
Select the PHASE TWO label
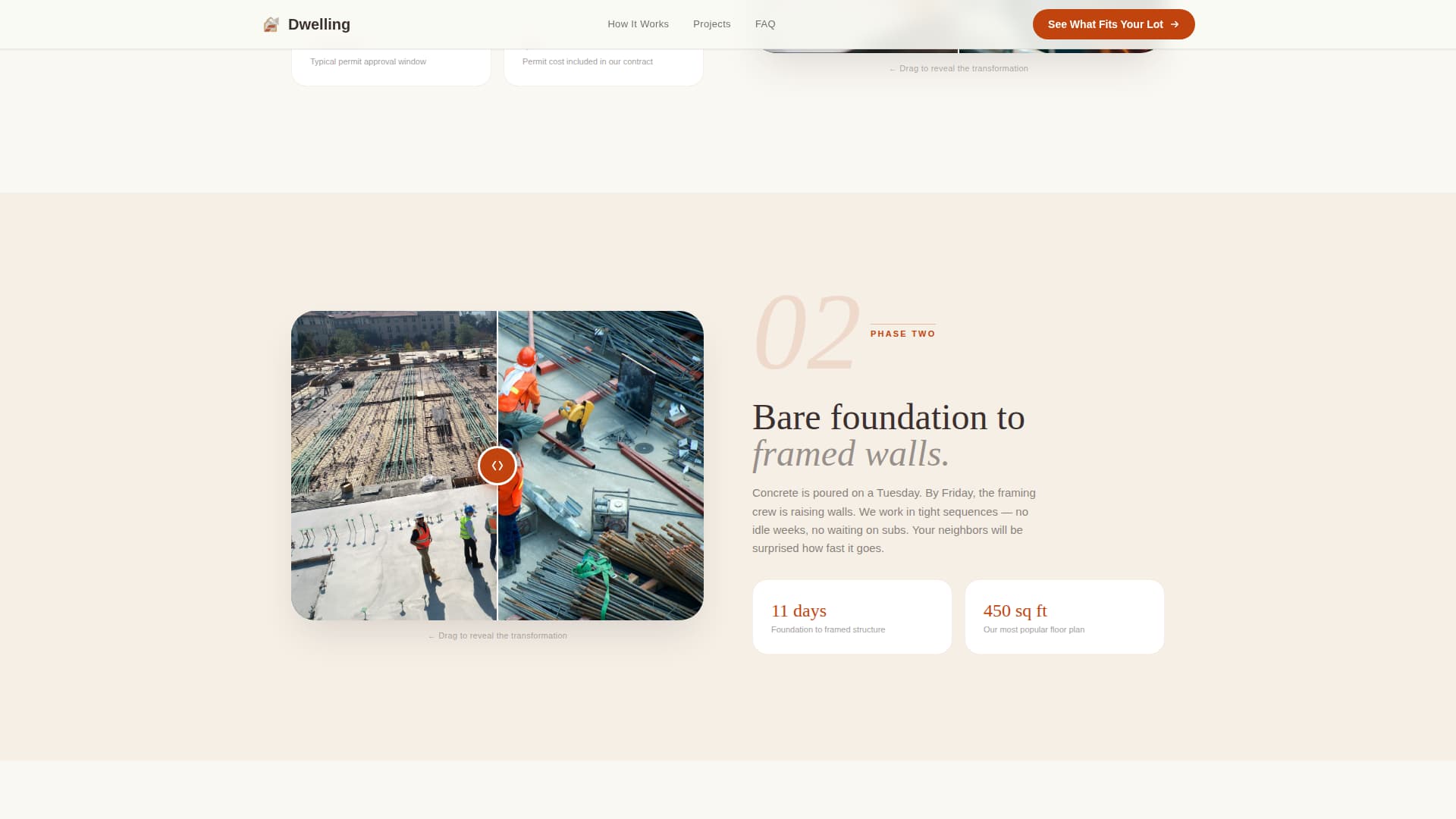902,334
